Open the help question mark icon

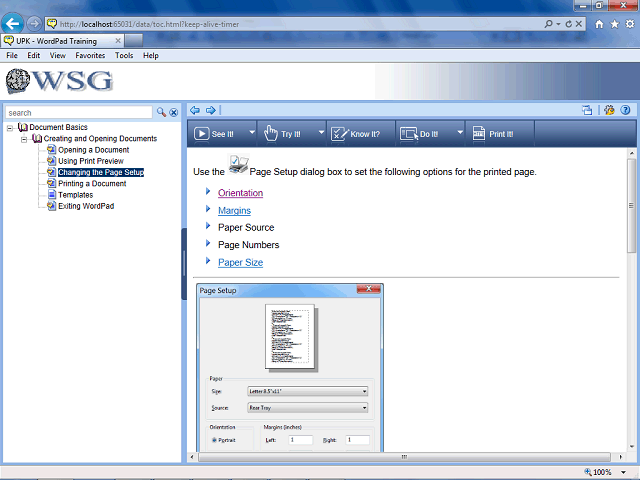pyautogui.click(x=625, y=110)
